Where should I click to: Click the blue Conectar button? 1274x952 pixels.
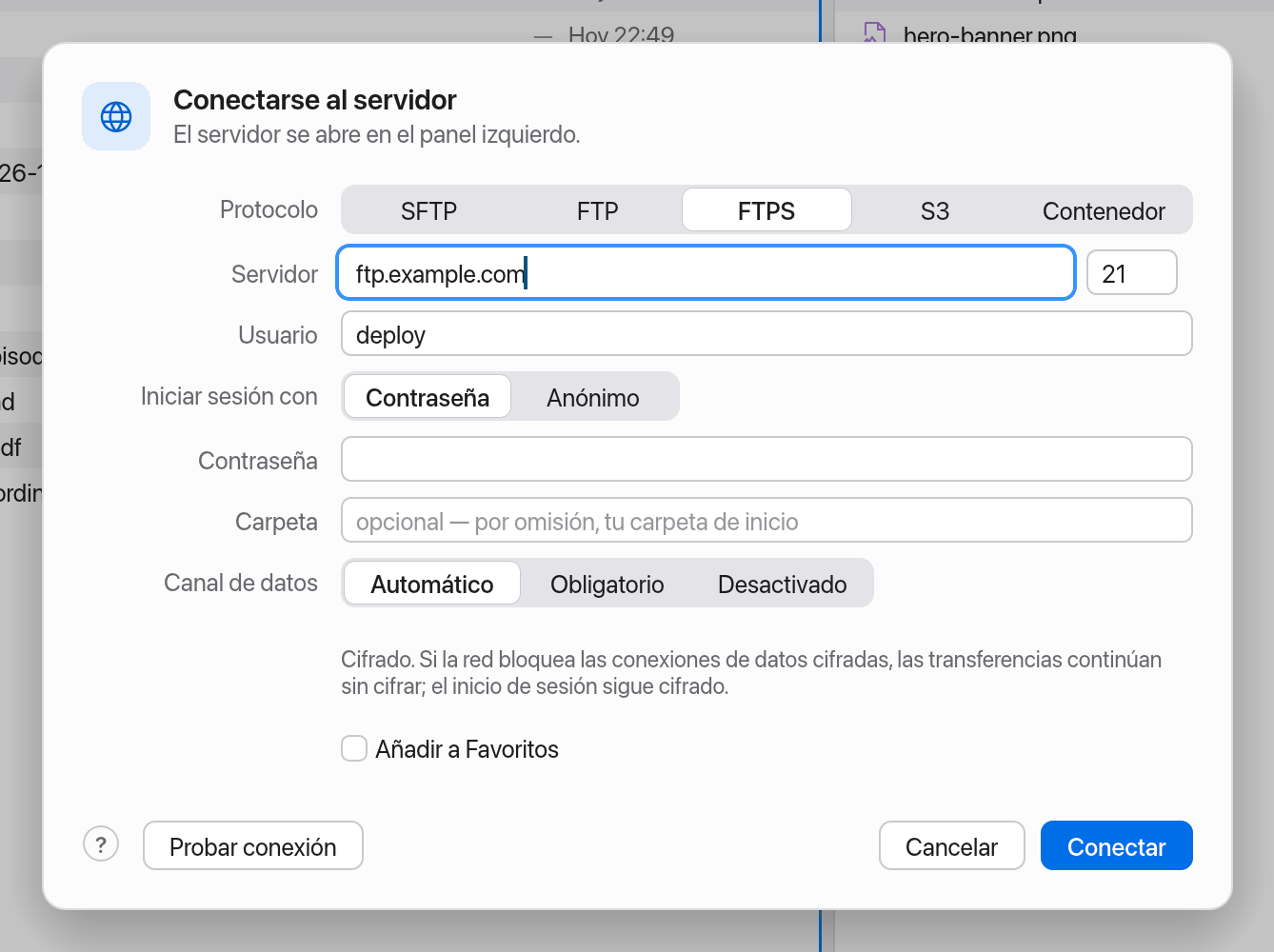tap(1117, 845)
